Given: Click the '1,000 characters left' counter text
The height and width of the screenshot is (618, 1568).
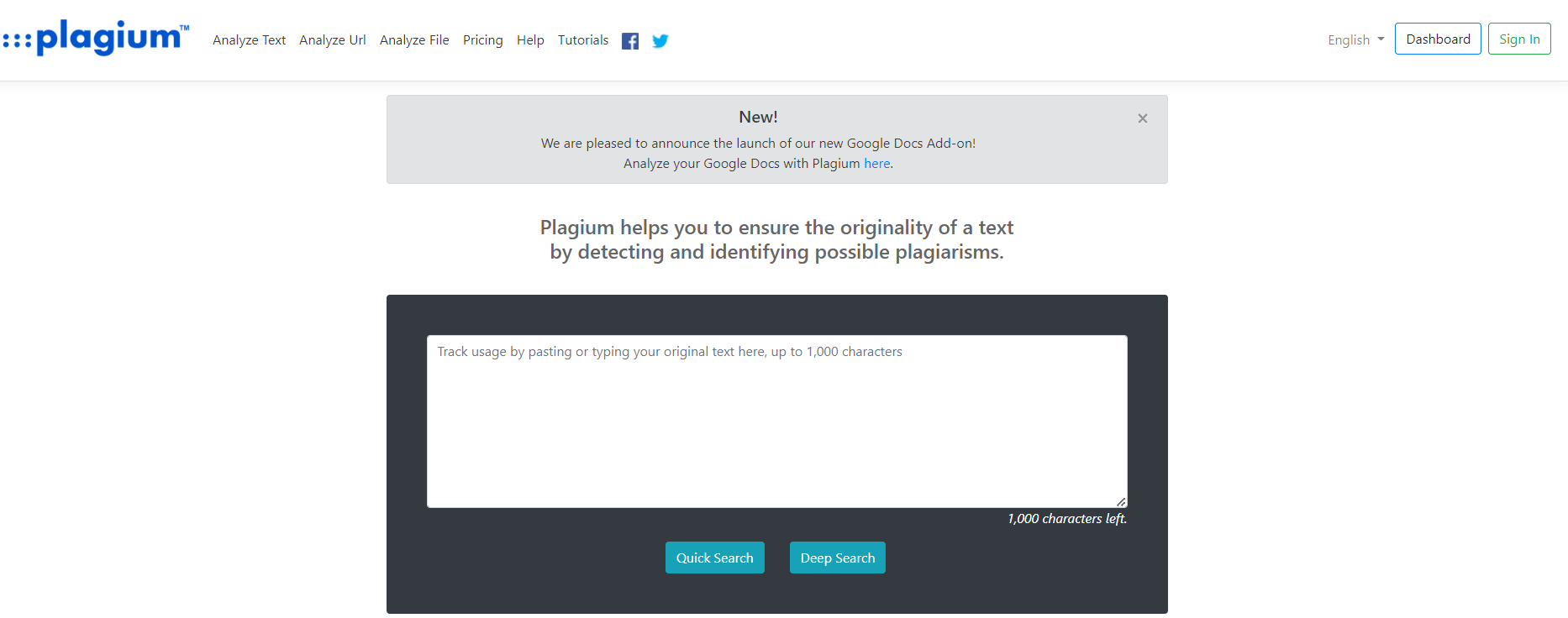Looking at the screenshot, I should tap(1066, 518).
